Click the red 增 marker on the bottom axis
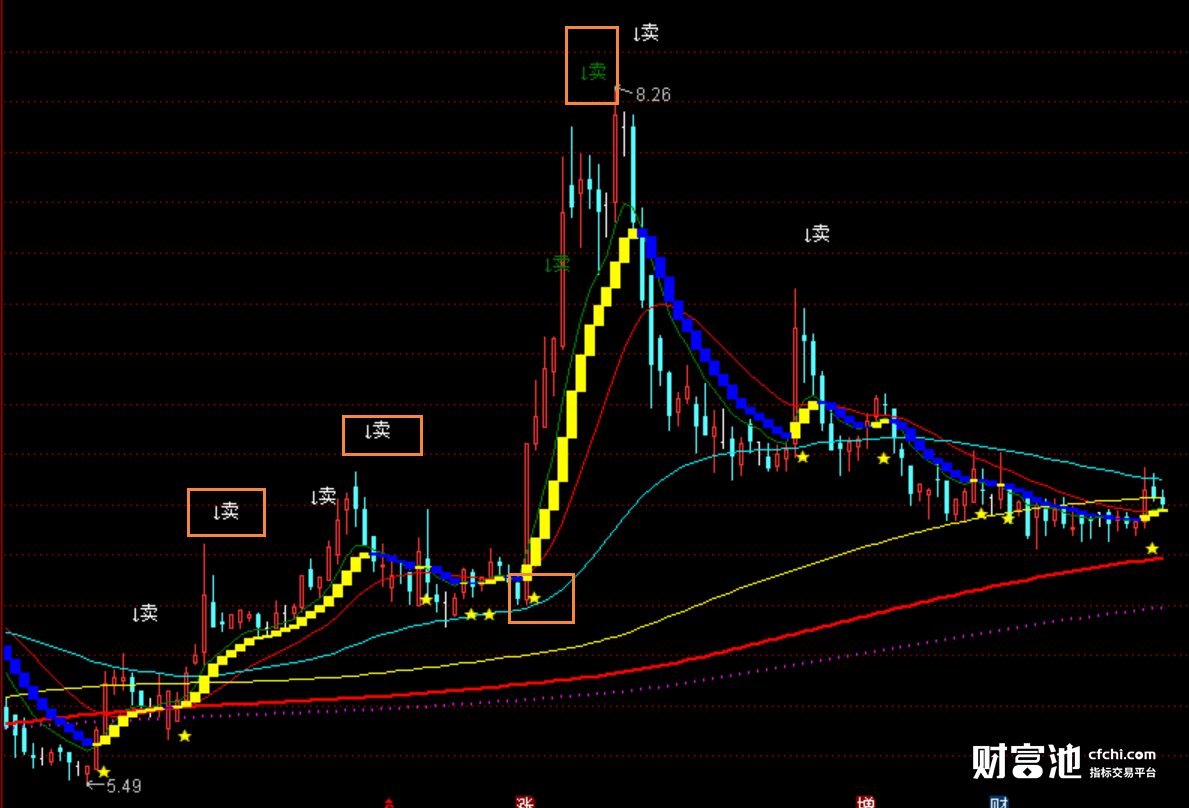The image size is (1189, 808). tap(865, 802)
